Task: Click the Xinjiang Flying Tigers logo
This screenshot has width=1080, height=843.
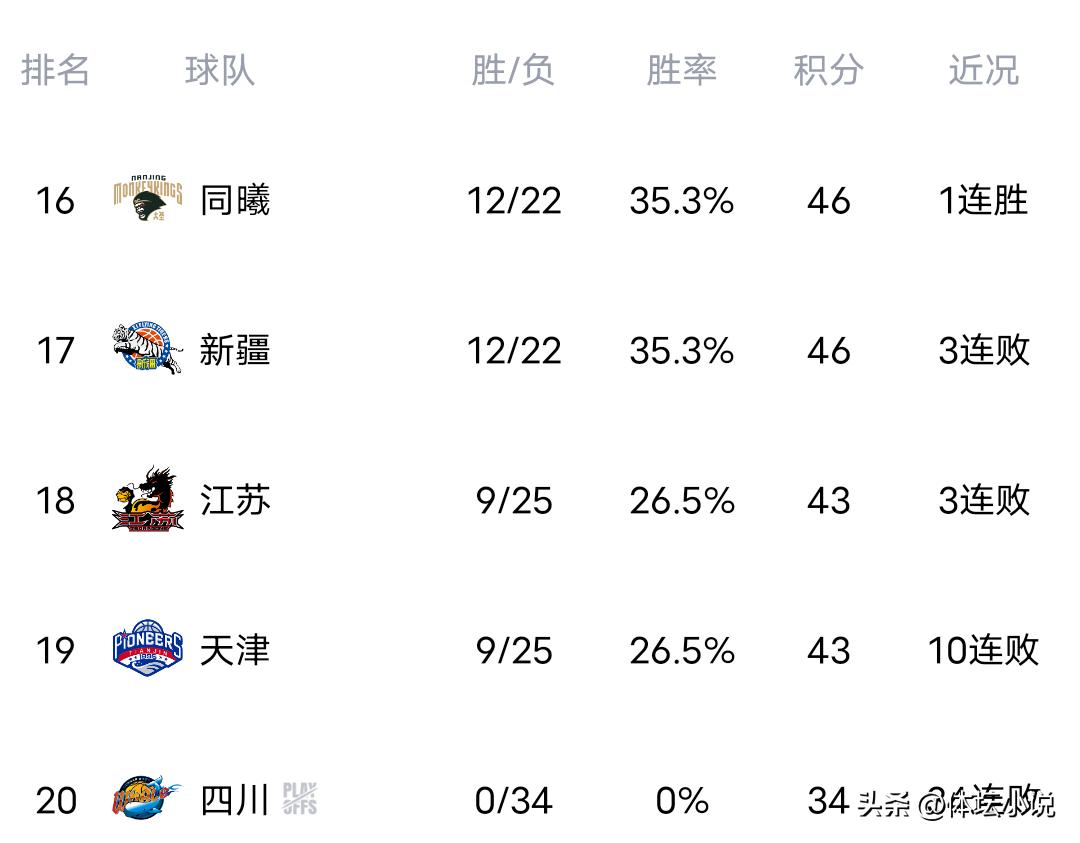Action: [148, 350]
